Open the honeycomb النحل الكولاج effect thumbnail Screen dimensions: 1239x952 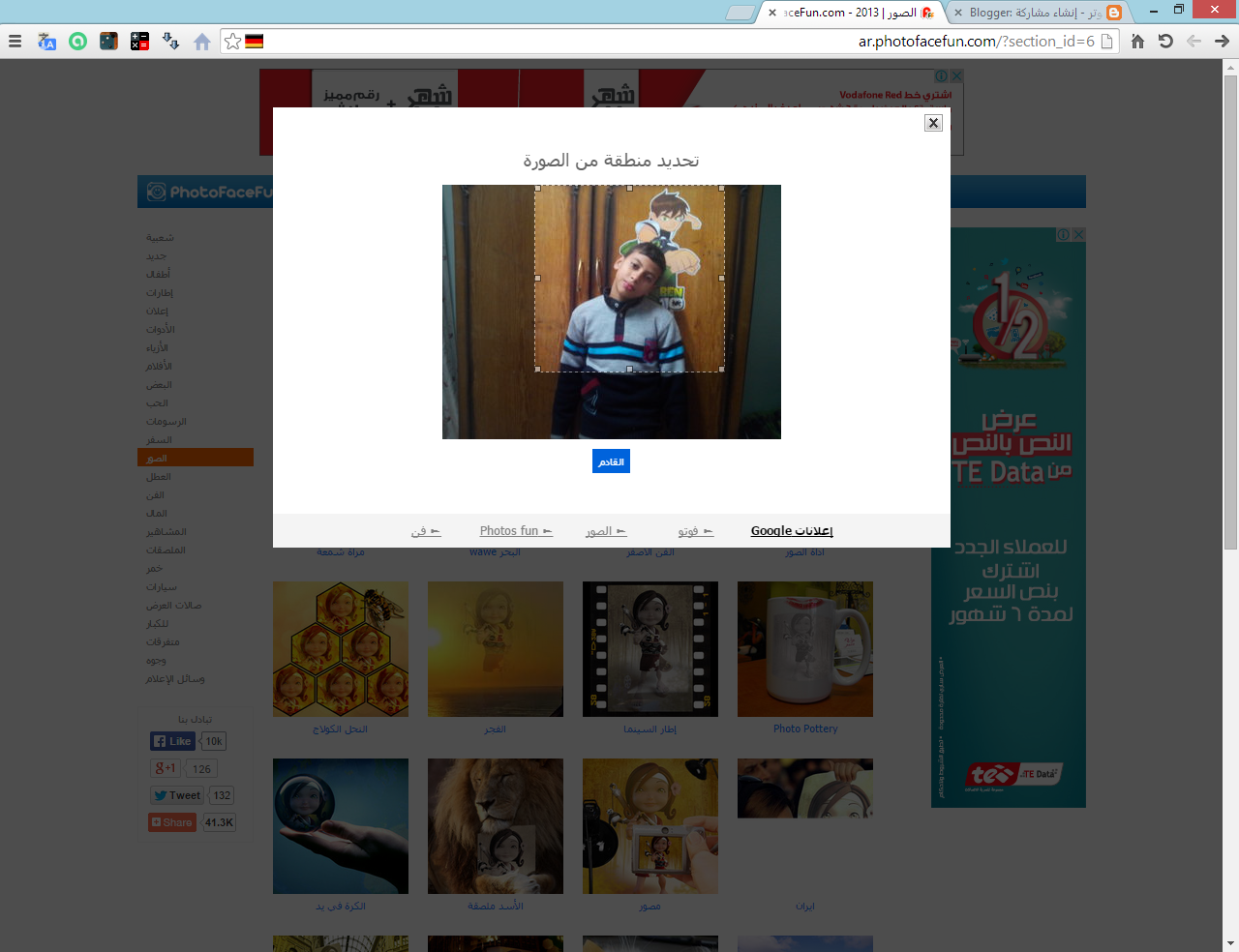pos(341,649)
